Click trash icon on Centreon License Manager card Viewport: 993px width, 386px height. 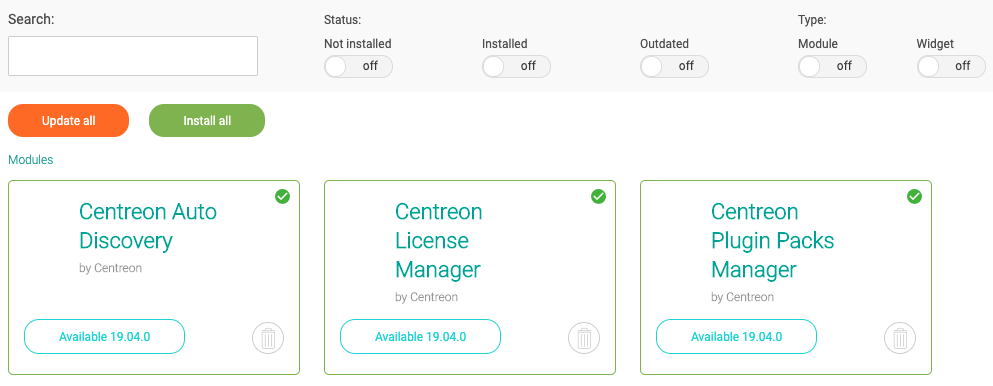tap(584, 338)
